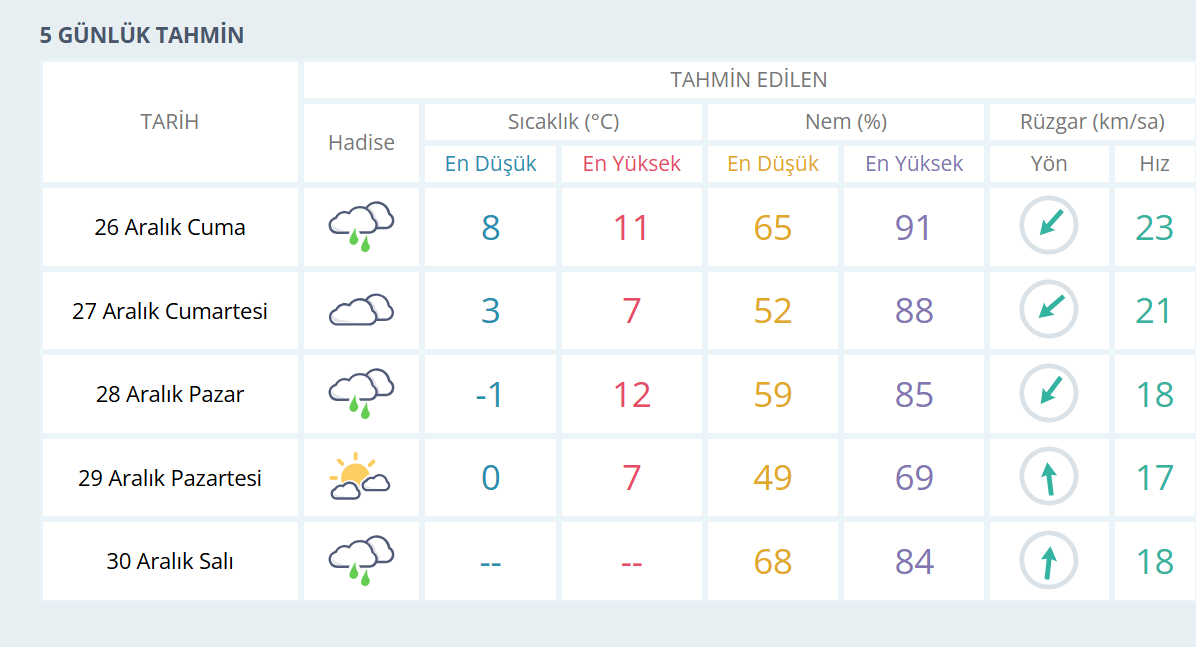Image resolution: width=1196 pixels, height=647 pixels.
Task: Click the Hadise column header
Action: point(361,142)
